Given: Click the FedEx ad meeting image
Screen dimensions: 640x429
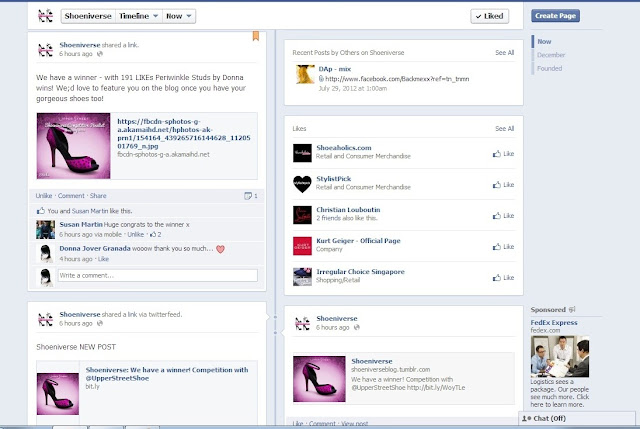Looking at the screenshot, I should click(560, 356).
